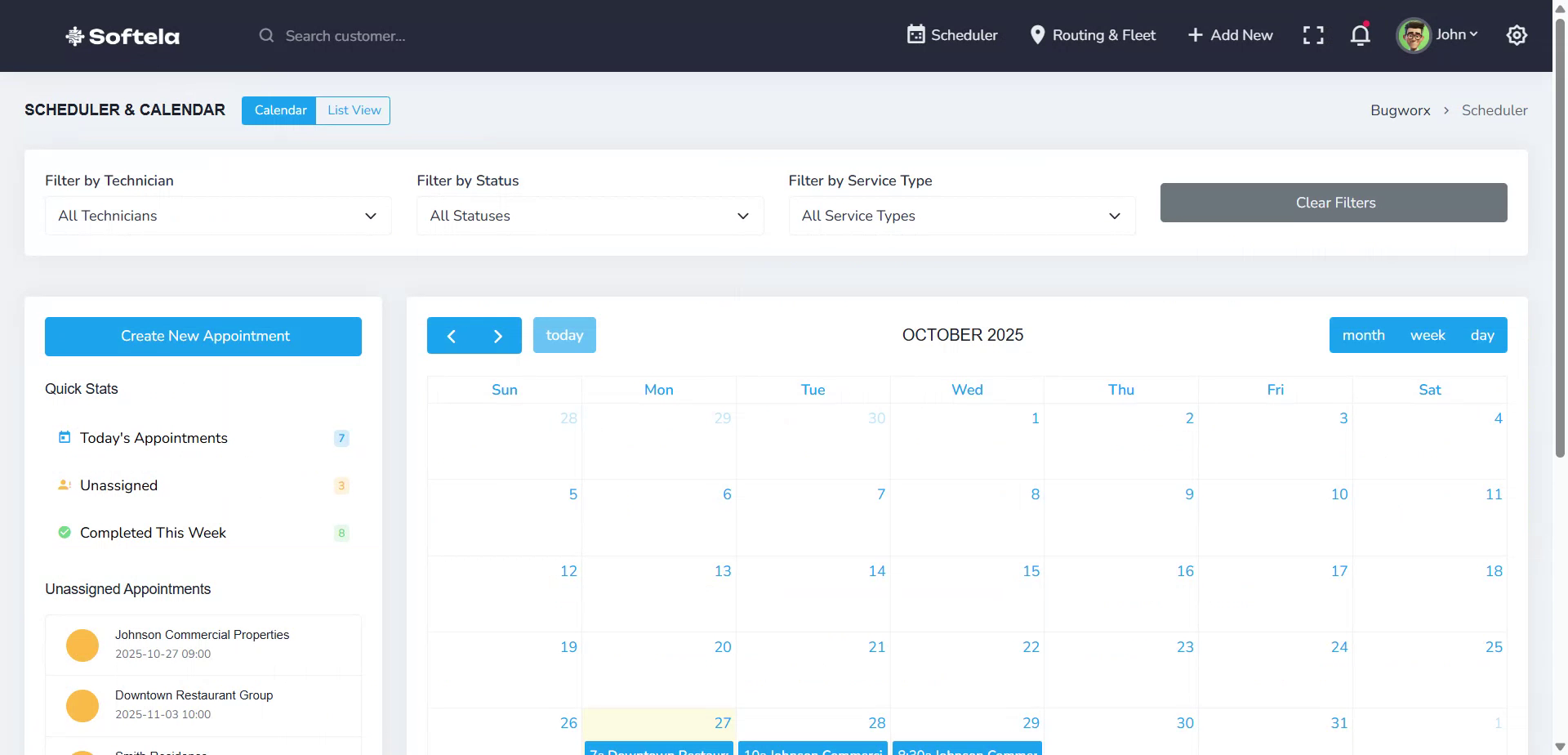The width and height of the screenshot is (1568, 755).
Task: Click the Softela logo
Action: pos(122,36)
